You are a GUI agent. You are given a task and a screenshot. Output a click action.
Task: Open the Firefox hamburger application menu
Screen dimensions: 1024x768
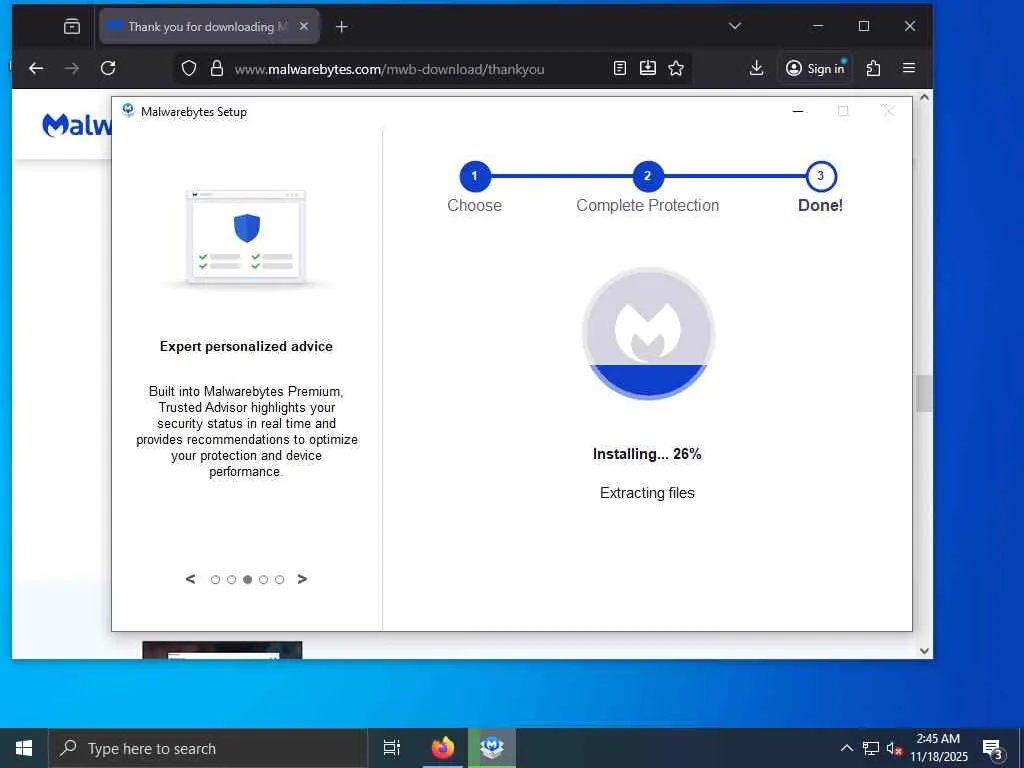pos(908,68)
